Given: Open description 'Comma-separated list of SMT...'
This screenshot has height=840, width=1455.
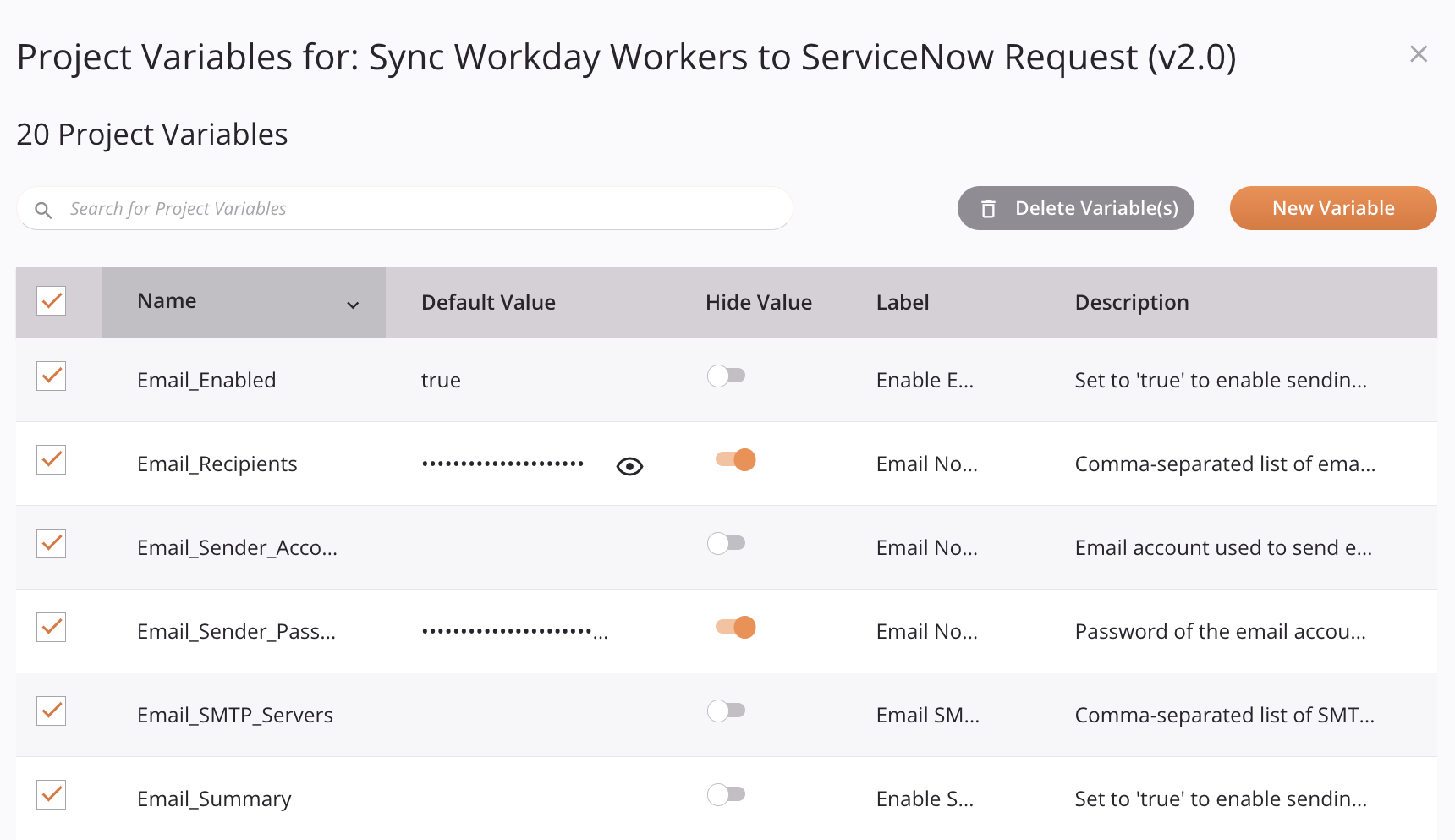Looking at the screenshot, I should (x=1224, y=715).
